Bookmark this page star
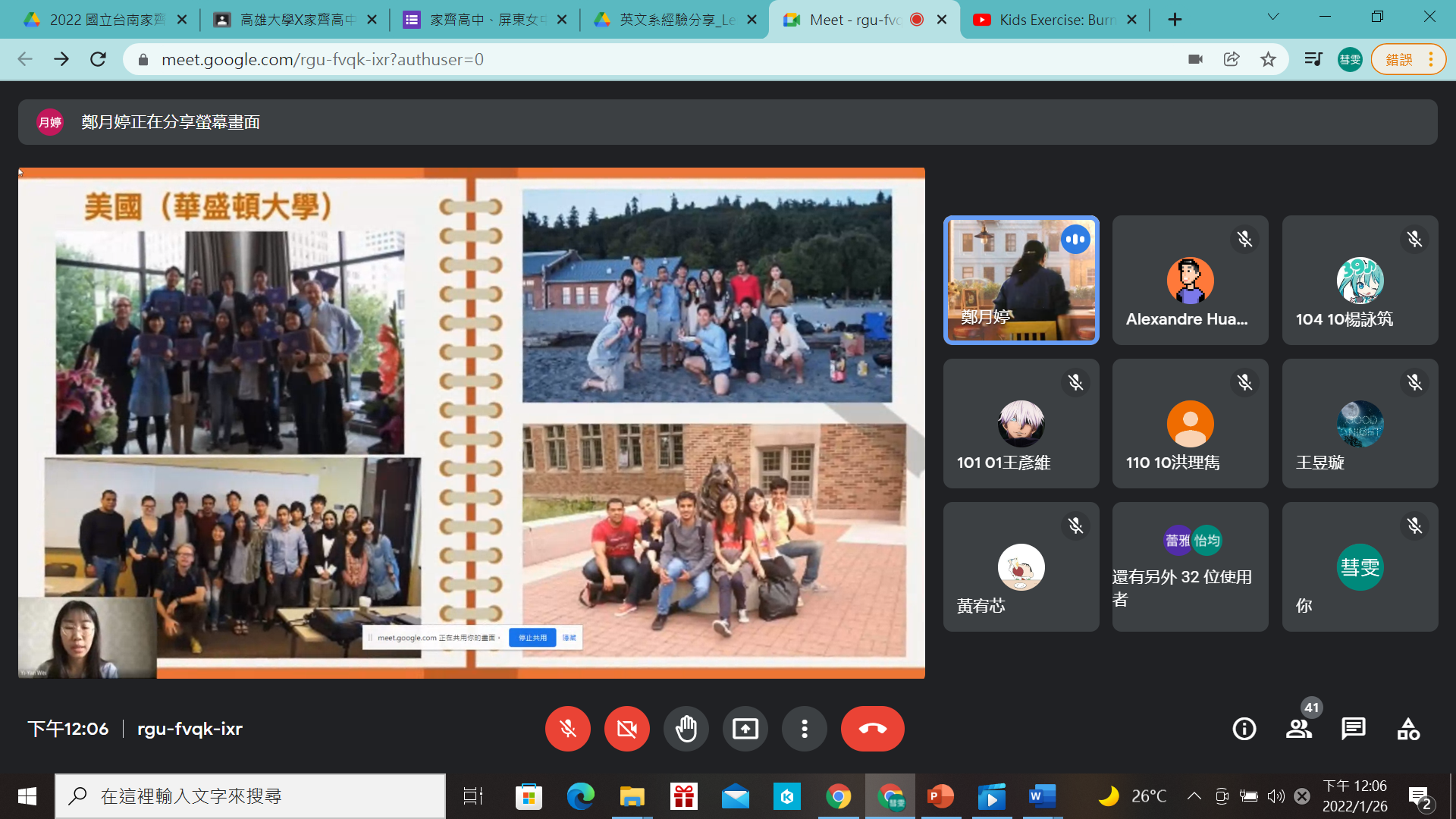The image size is (1456, 819). pyautogui.click(x=1268, y=59)
